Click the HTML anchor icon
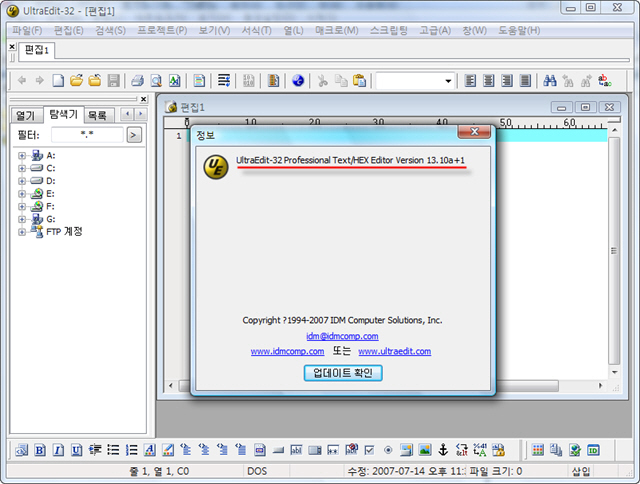Screen dimensions: 640x484 443,450
